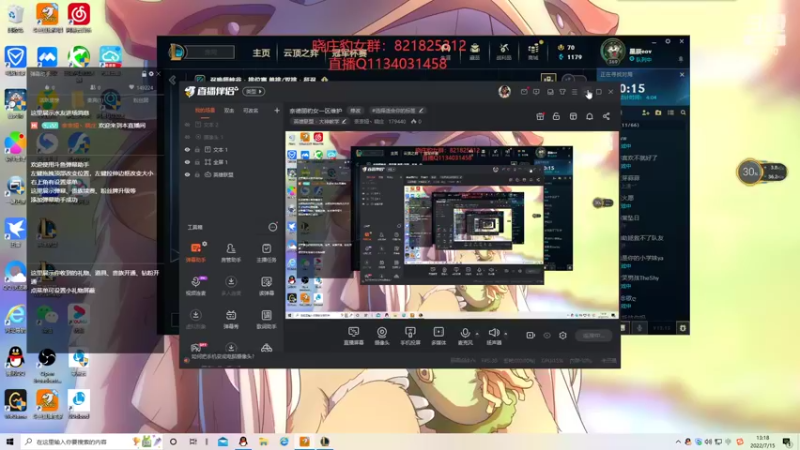Open the 主播任务 tool
The width and height of the screenshot is (800, 450).
click(266, 253)
